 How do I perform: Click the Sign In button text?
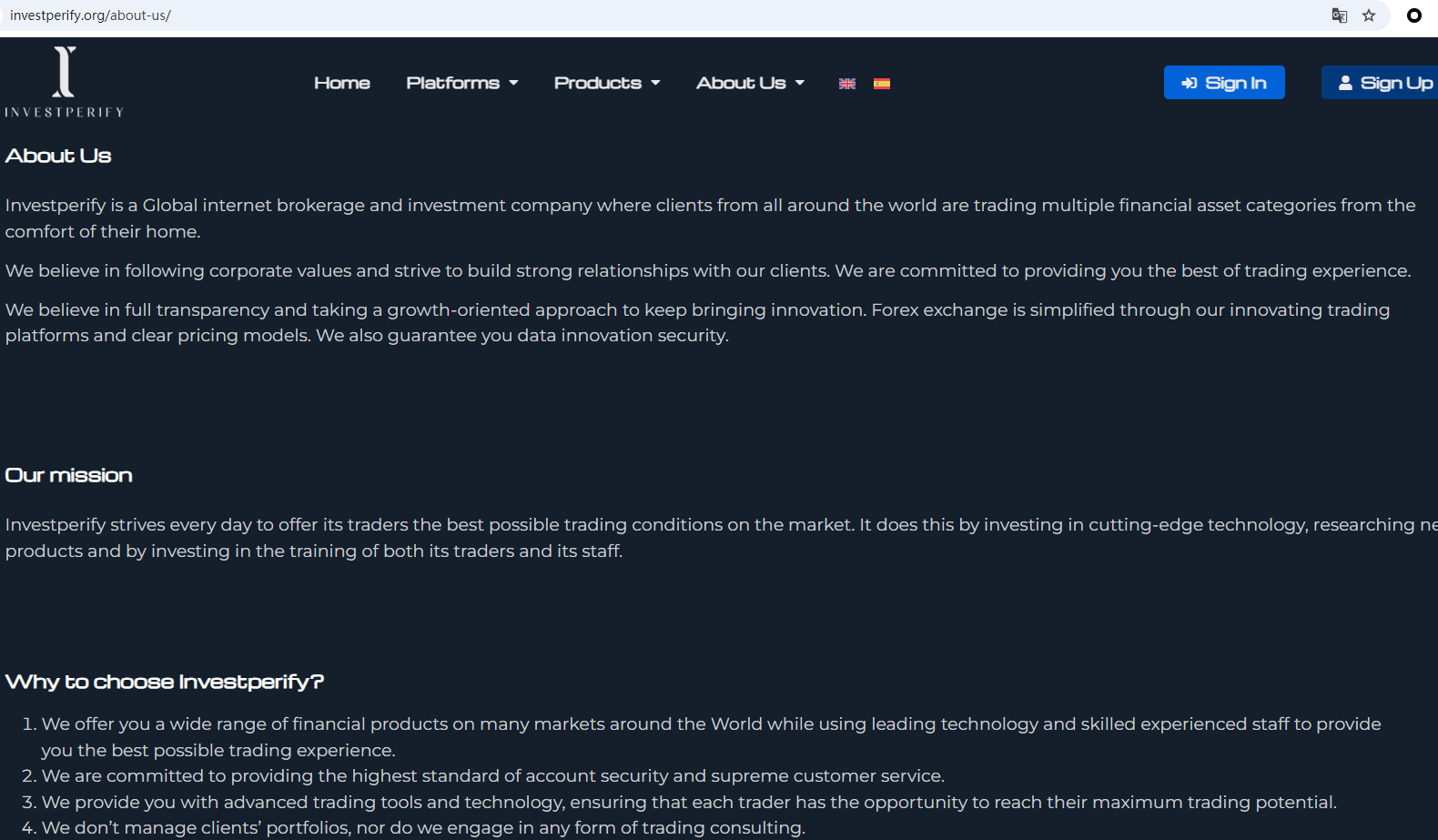(1235, 83)
